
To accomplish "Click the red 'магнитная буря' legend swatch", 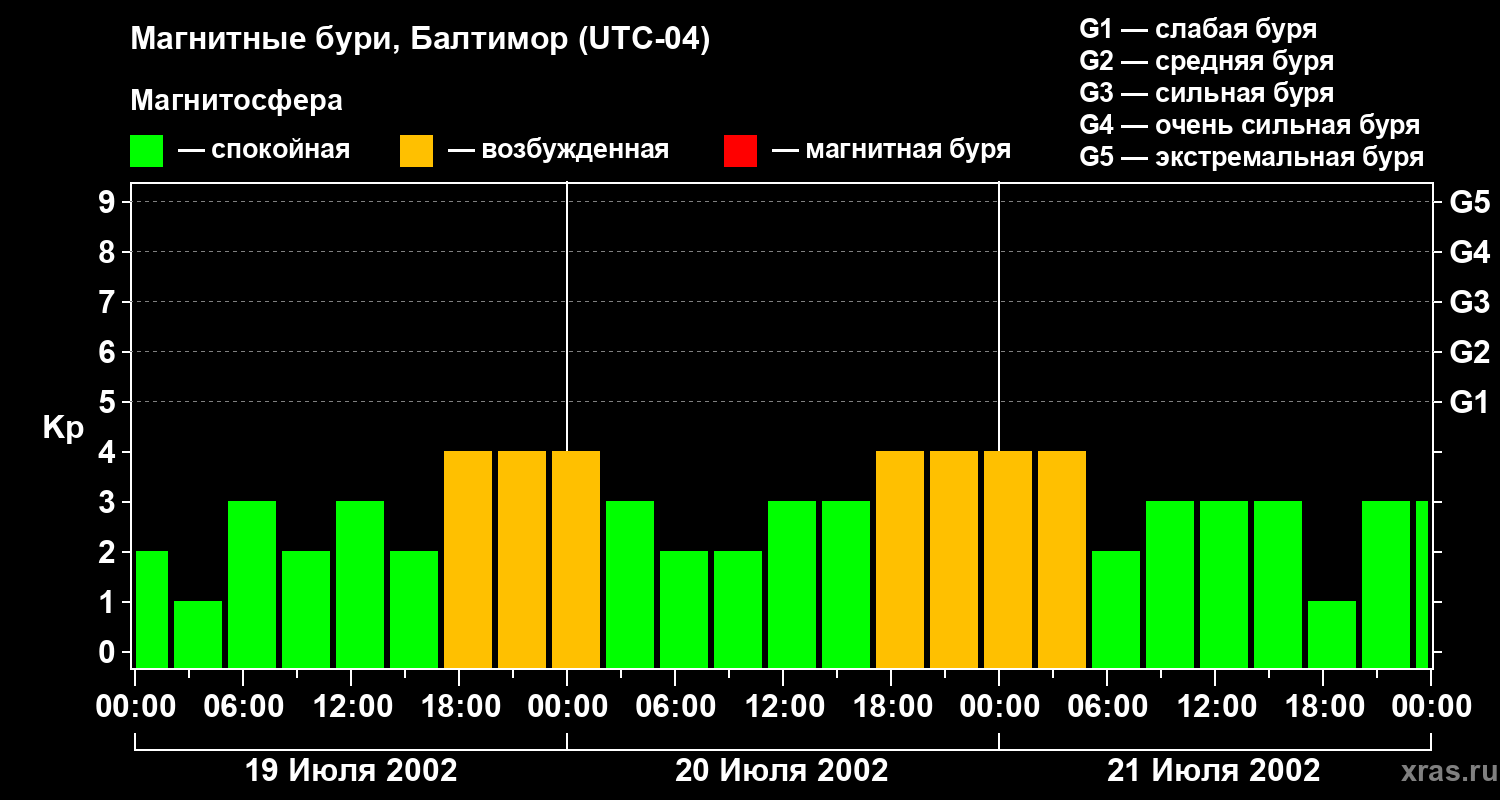I will point(740,151).
